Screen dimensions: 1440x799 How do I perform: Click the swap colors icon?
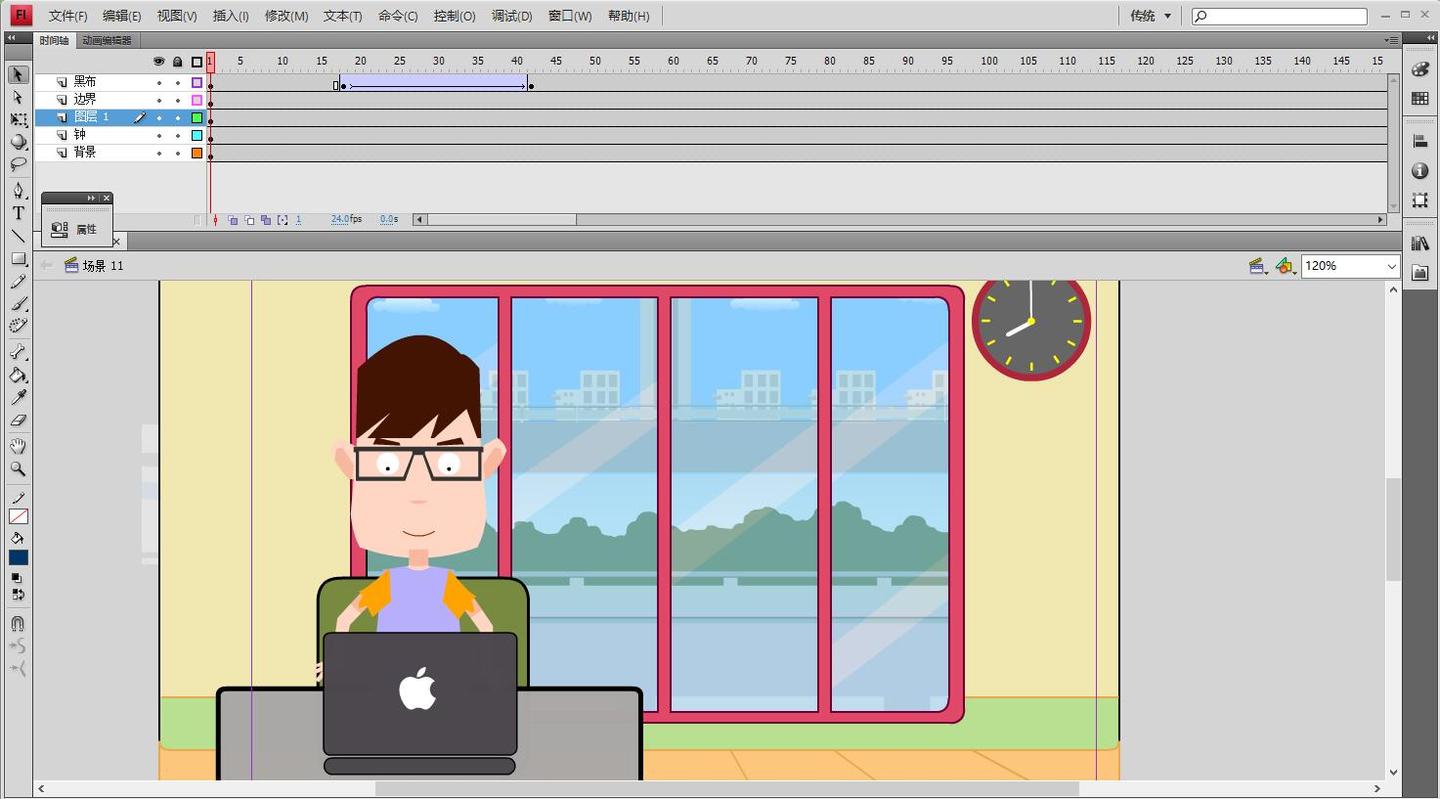(17, 594)
